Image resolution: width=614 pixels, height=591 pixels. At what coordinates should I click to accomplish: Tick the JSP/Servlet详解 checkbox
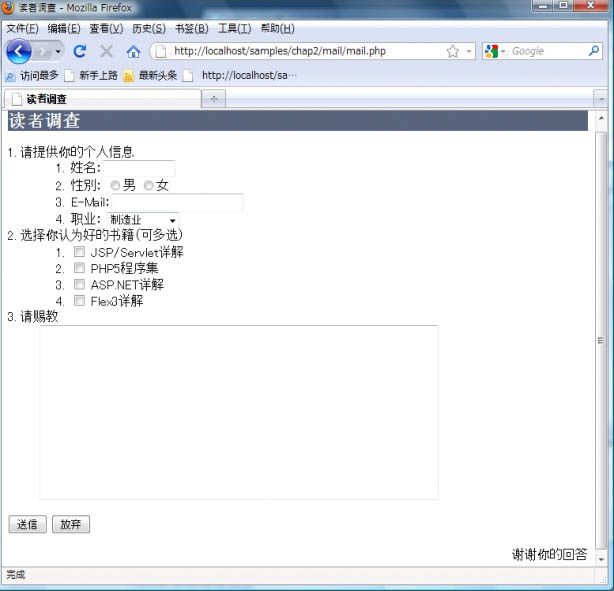[80, 252]
